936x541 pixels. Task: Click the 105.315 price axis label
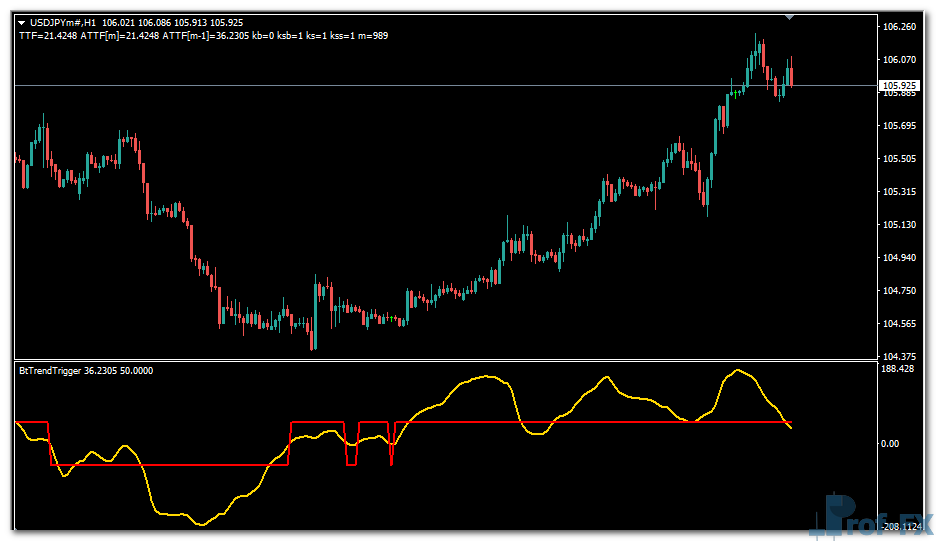pos(900,191)
